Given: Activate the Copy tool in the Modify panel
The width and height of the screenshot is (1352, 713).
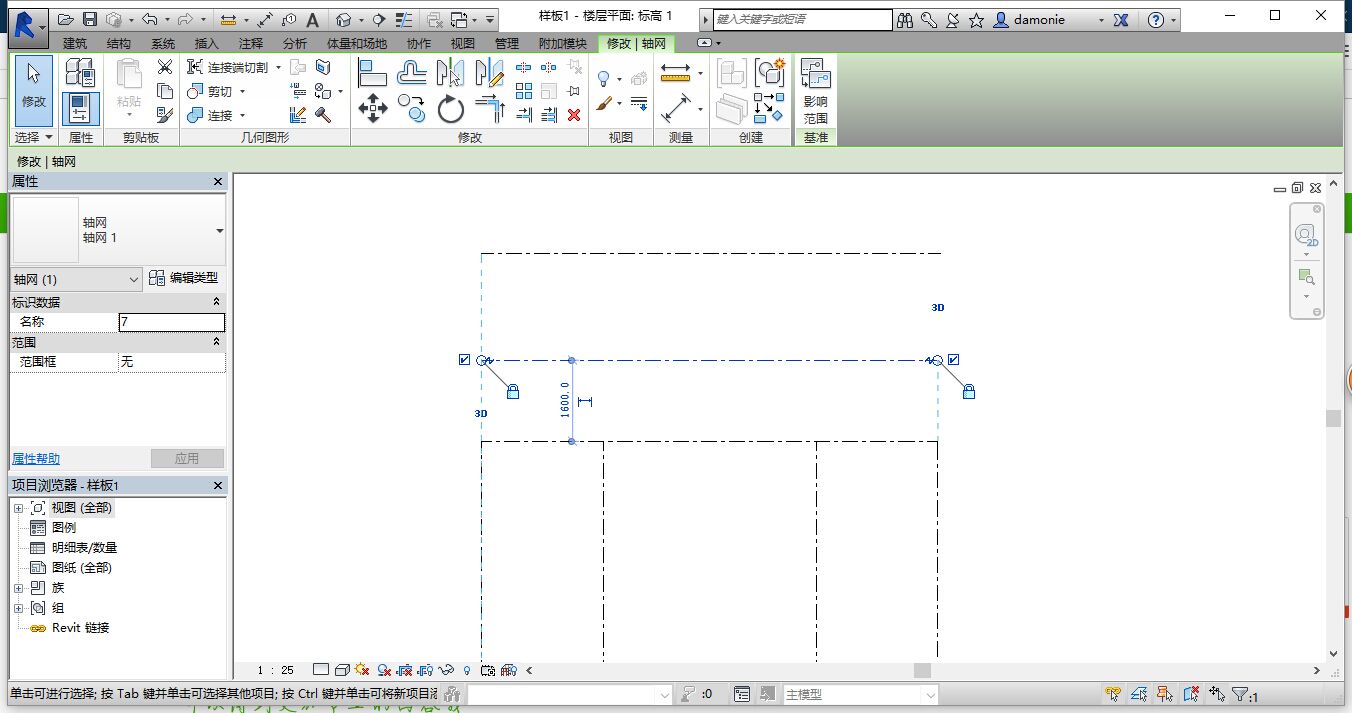Looking at the screenshot, I should coord(412,108).
